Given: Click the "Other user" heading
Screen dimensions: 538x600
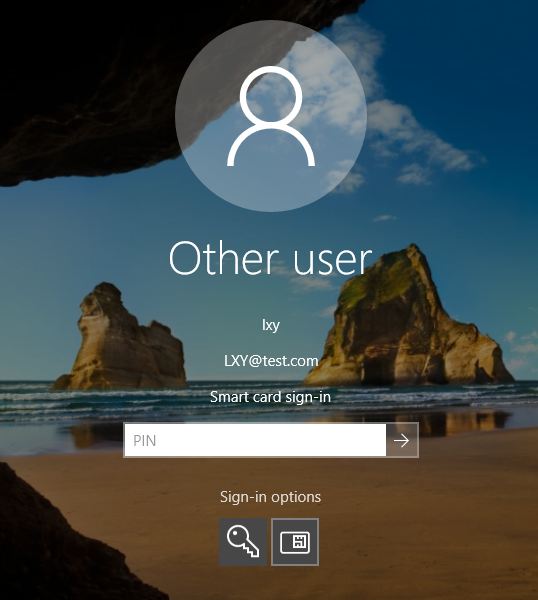Looking at the screenshot, I should point(271,258).
